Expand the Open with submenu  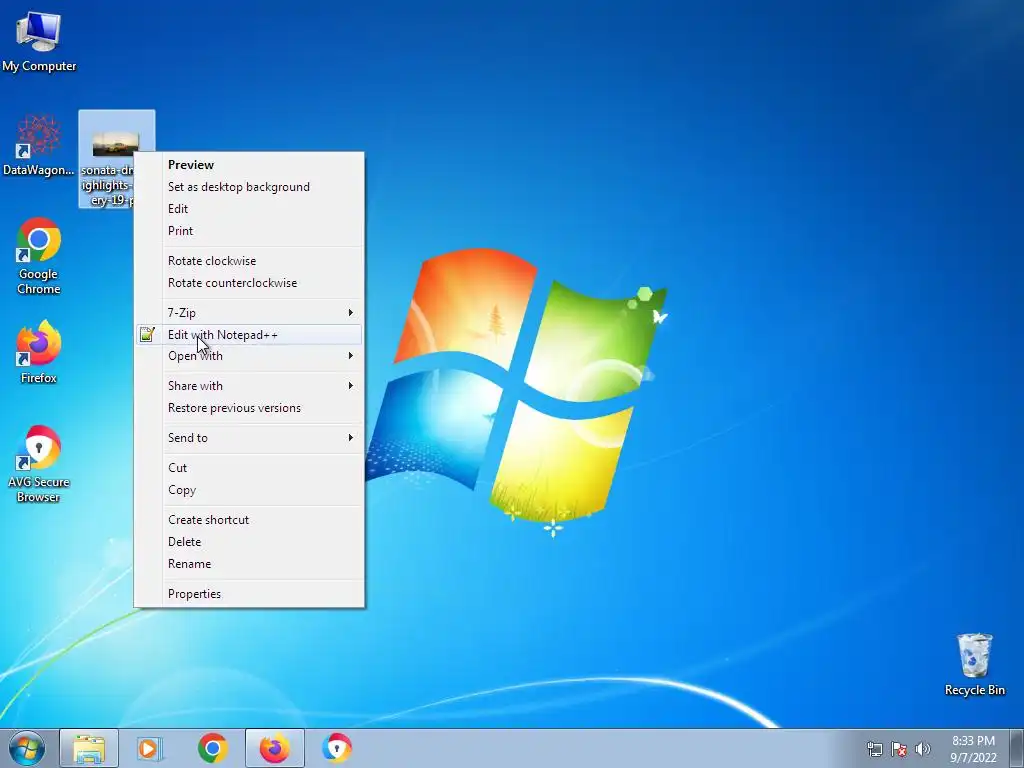[249, 356]
